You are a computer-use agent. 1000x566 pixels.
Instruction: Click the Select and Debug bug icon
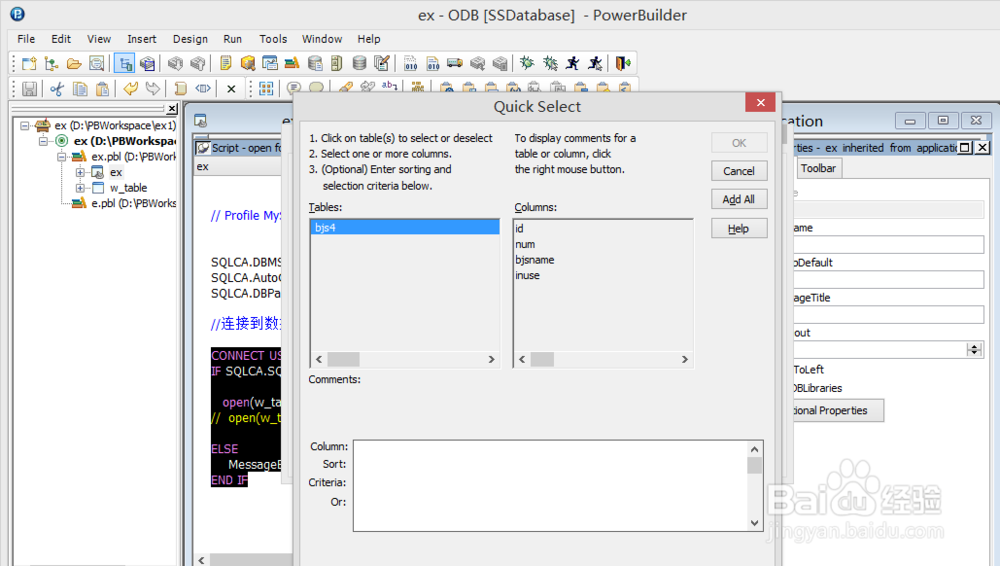[x=550, y=63]
